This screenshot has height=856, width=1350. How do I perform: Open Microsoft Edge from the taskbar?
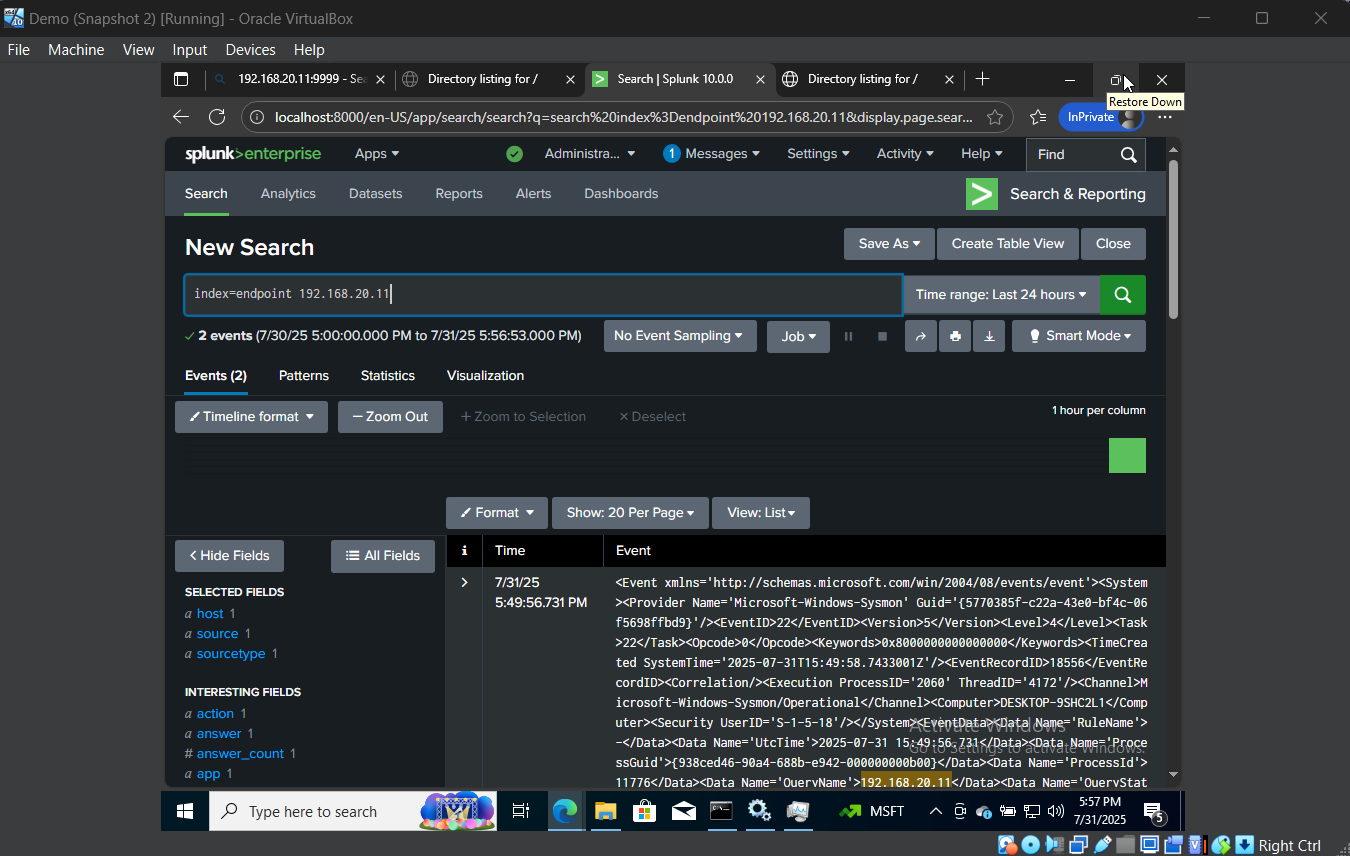565,811
